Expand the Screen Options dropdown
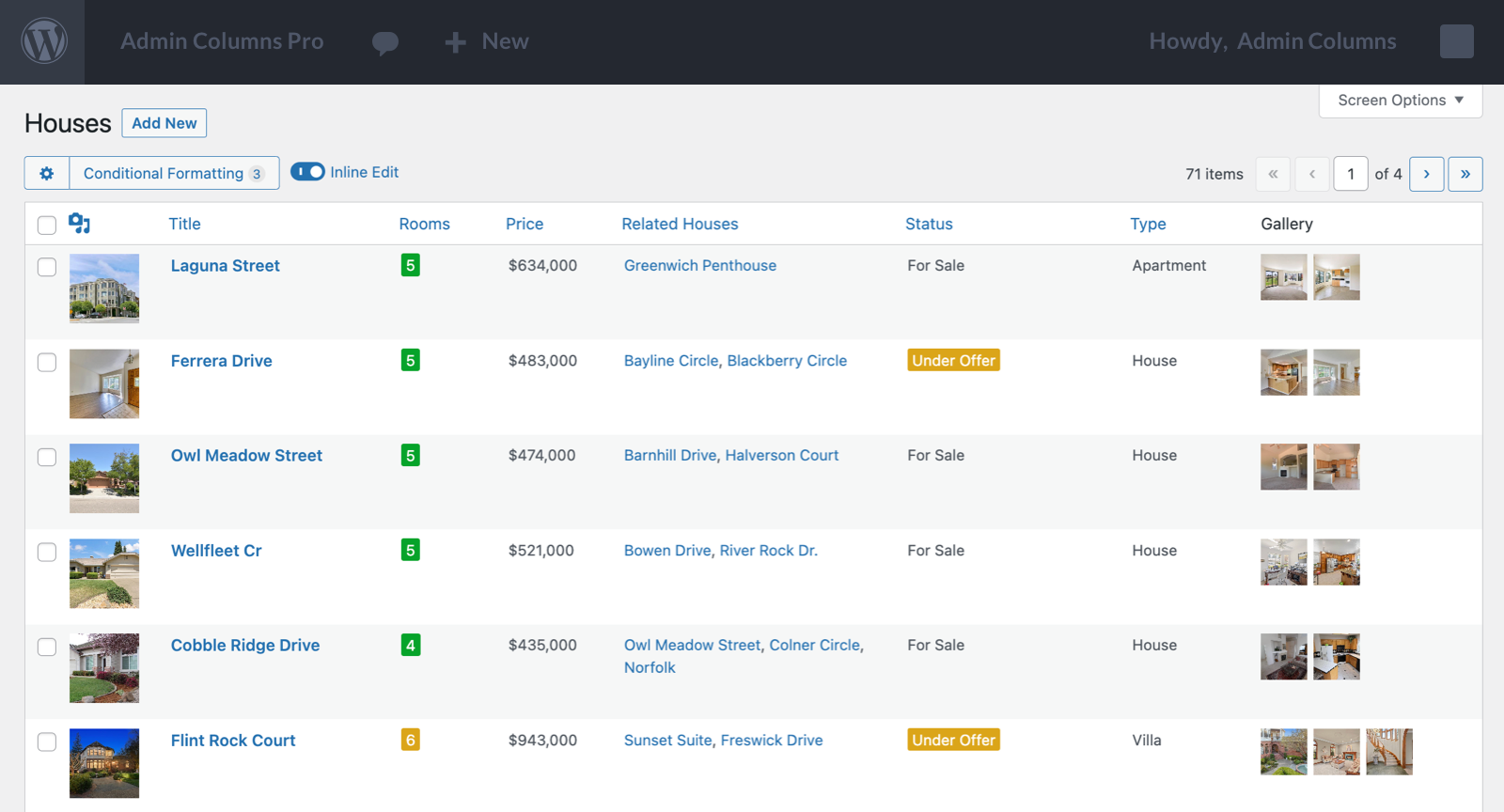Screen dimensions: 1504x812 click(1400, 101)
